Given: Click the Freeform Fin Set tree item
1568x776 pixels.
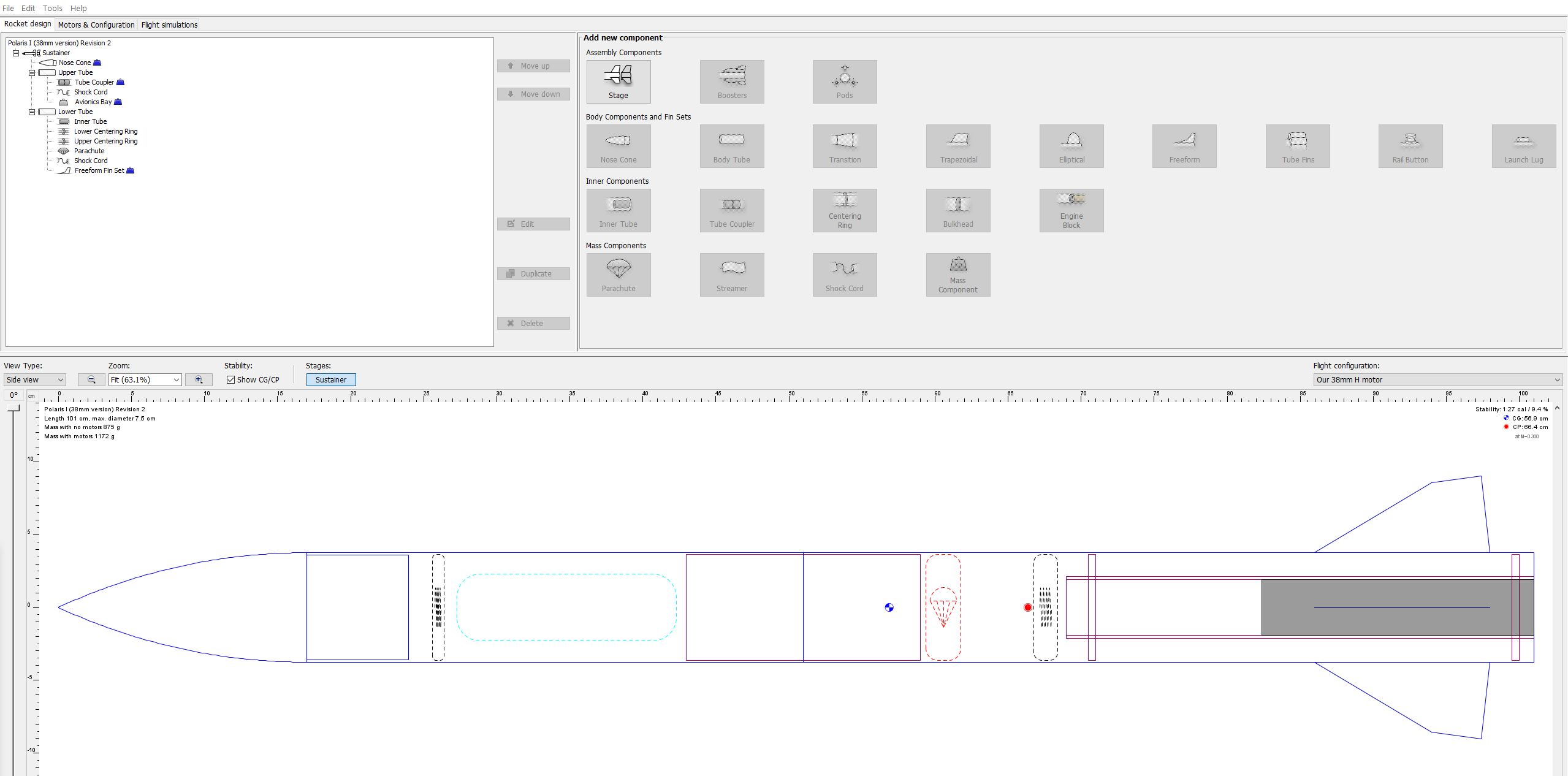Looking at the screenshot, I should [99, 170].
